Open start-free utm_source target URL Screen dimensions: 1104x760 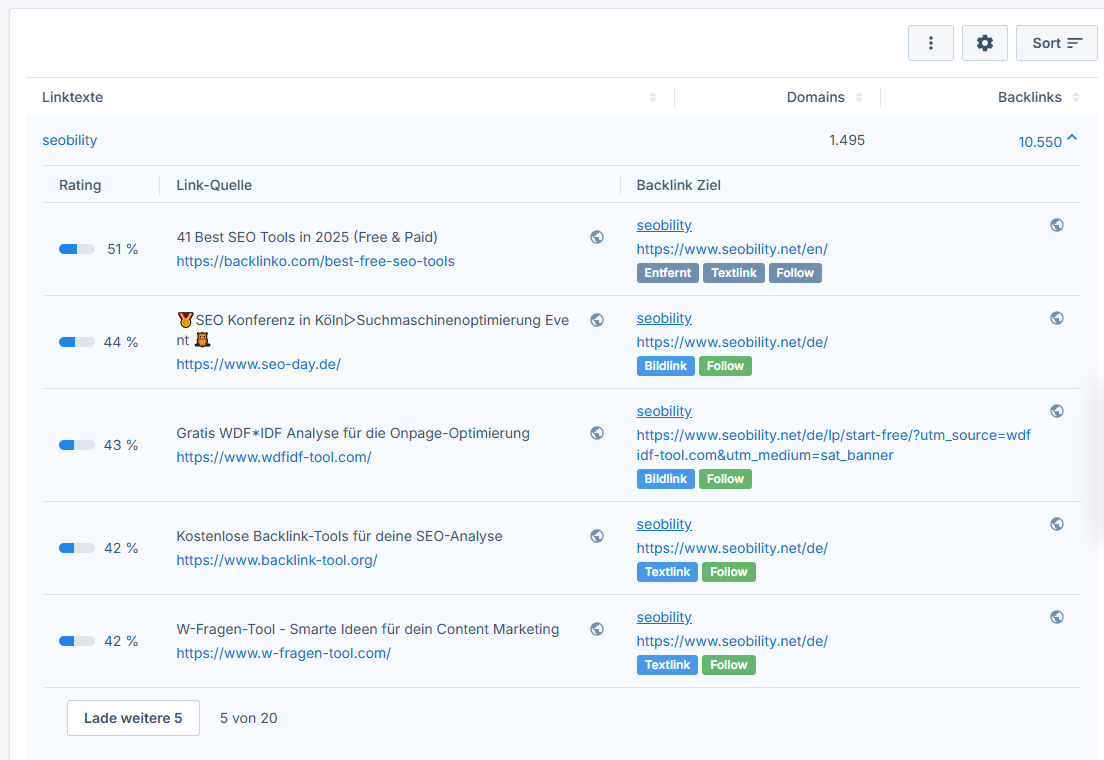point(834,445)
